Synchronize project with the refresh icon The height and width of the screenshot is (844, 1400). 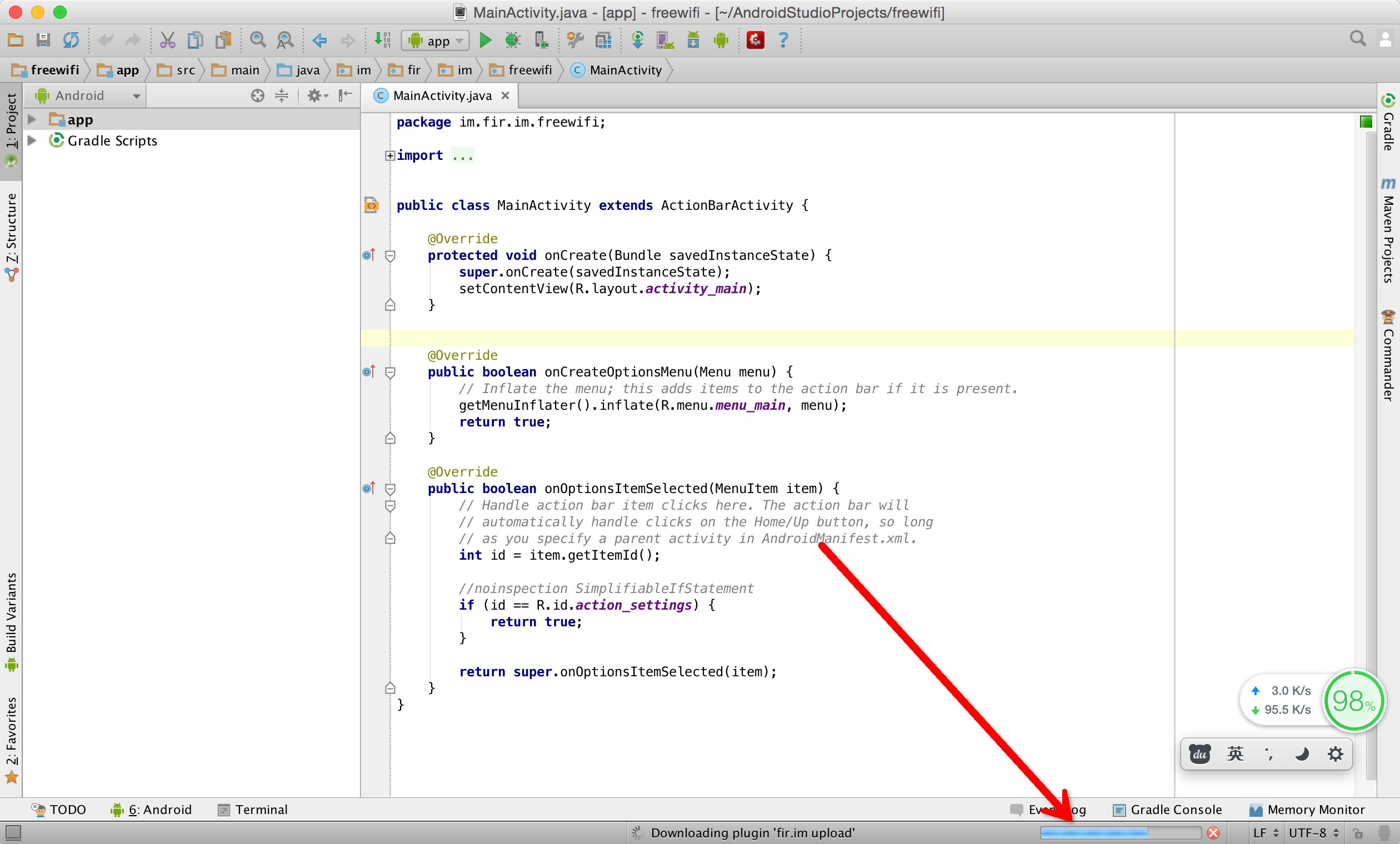[x=71, y=41]
